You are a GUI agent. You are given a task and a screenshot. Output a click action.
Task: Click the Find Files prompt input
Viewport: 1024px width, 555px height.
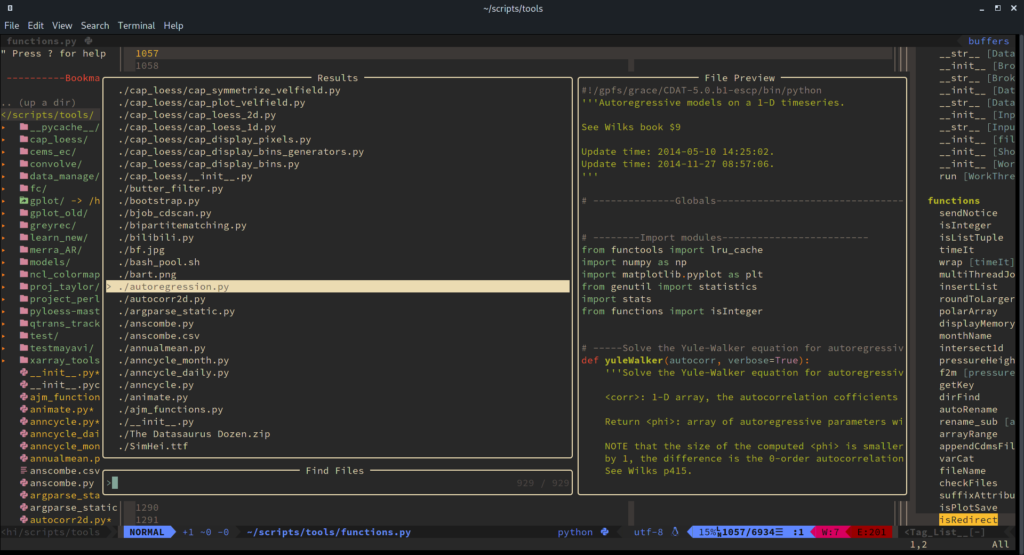click(338, 483)
